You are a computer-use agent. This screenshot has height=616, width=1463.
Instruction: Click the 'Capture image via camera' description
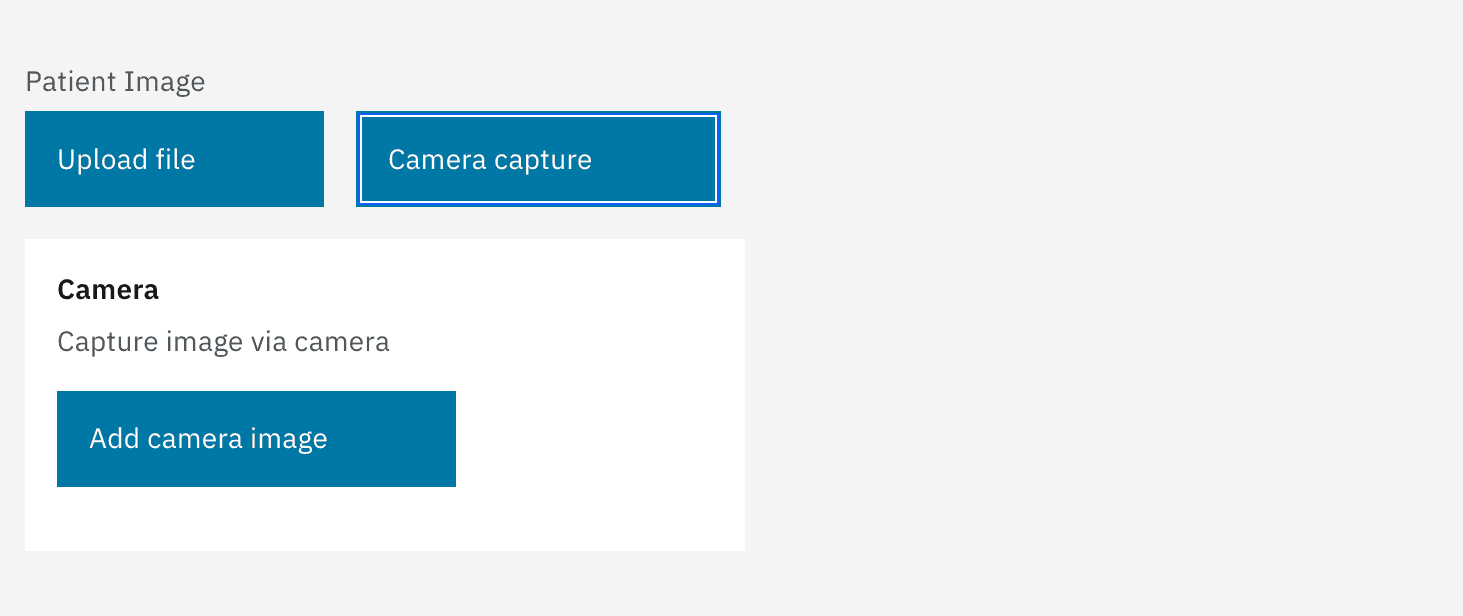tap(223, 342)
